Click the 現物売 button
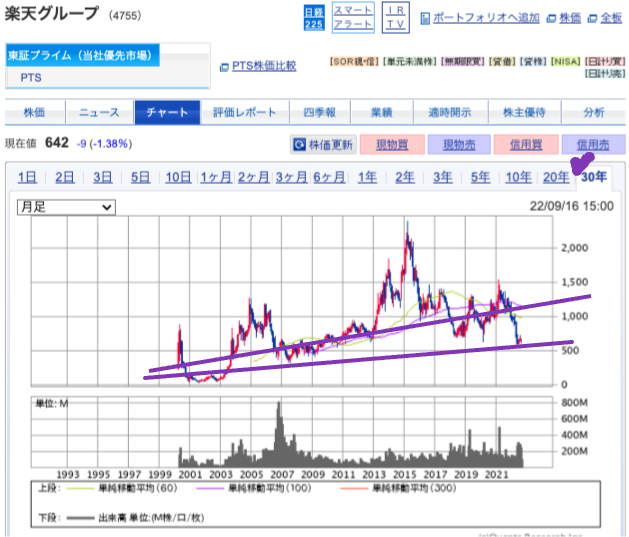 click(459, 144)
